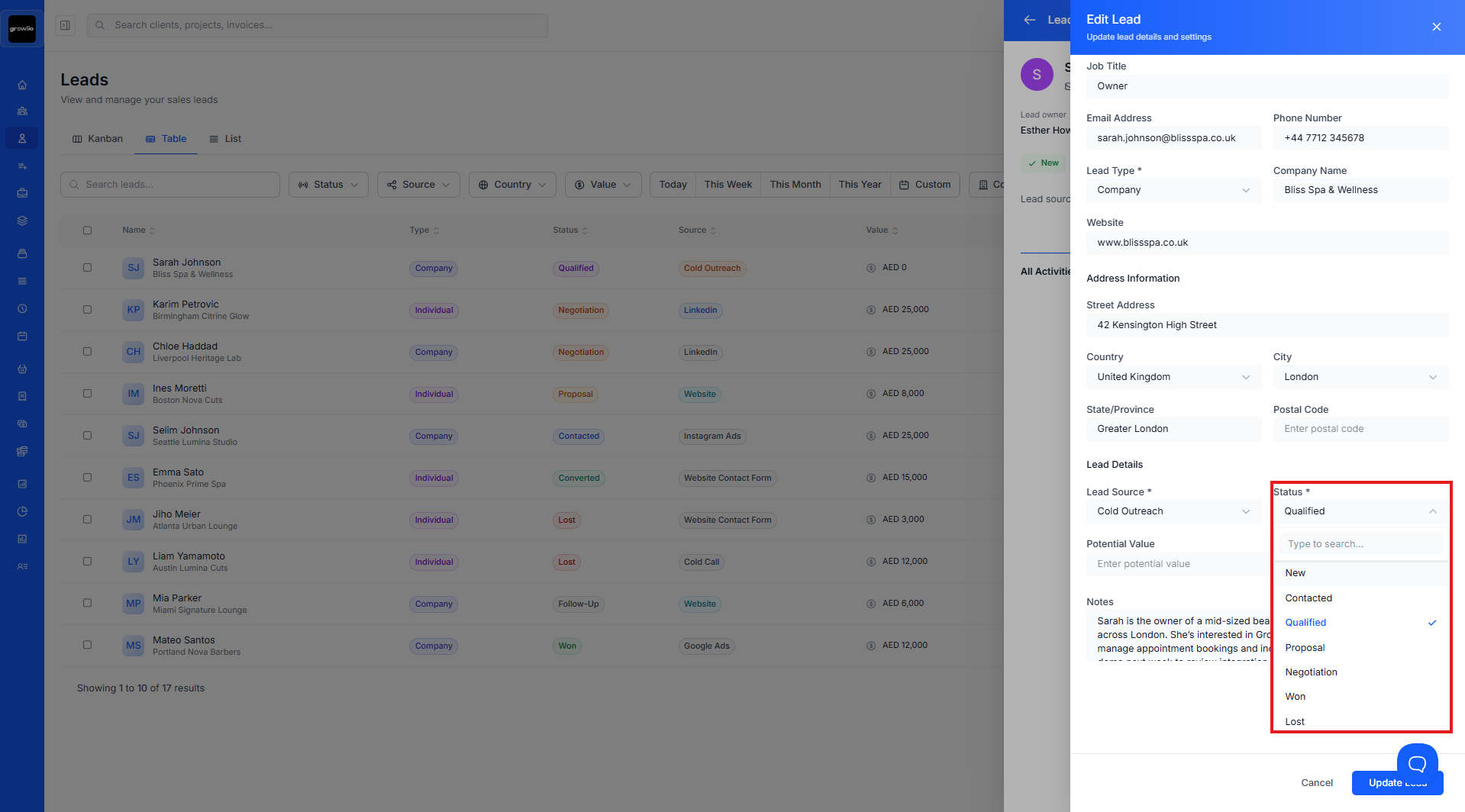Viewport: 1465px width, 812px height.
Task: Click the Postal Code input field
Action: [x=1360, y=429]
